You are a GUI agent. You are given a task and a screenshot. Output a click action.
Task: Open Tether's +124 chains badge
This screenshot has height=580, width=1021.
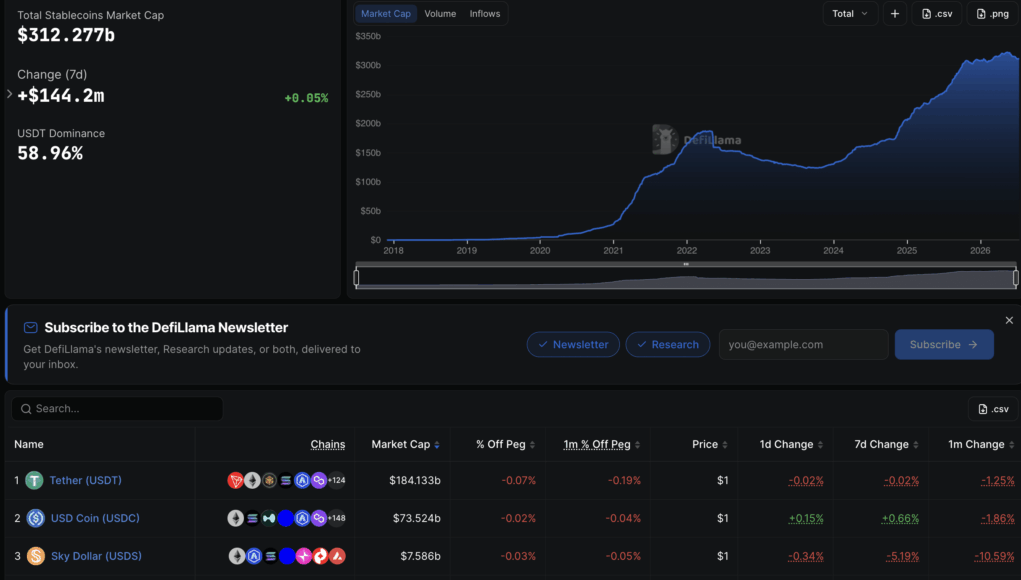coord(337,480)
